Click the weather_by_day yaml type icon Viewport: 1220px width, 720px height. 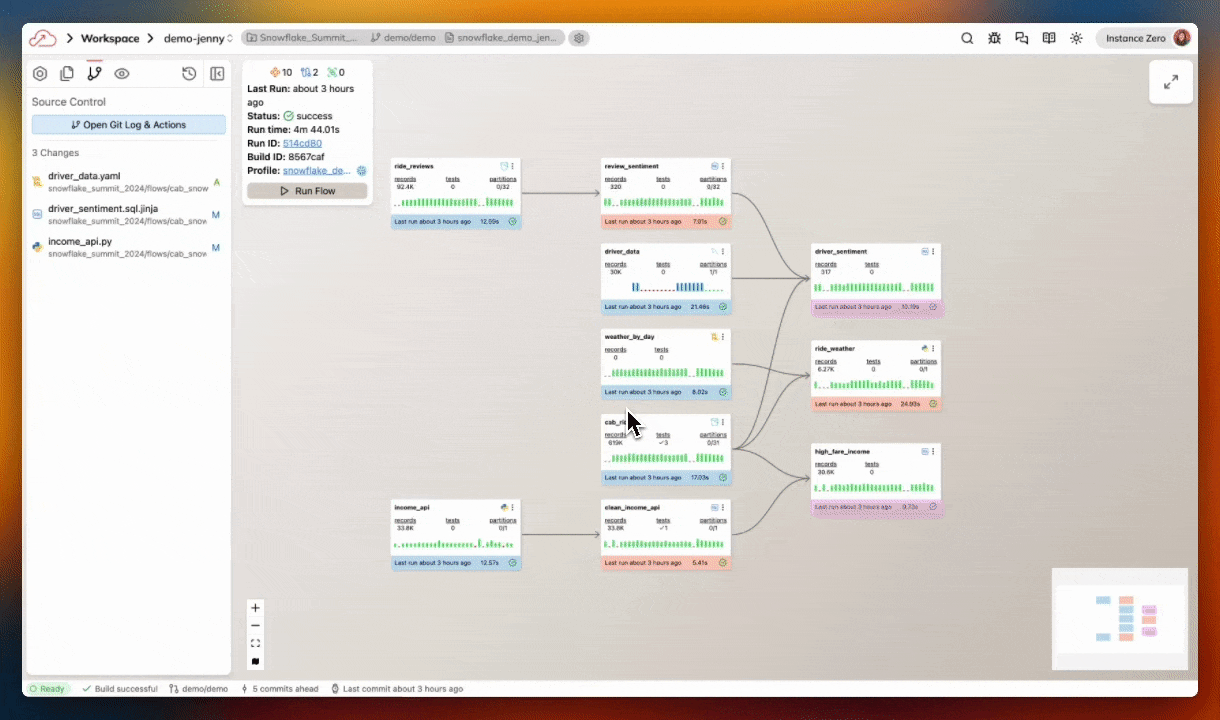tap(714, 337)
